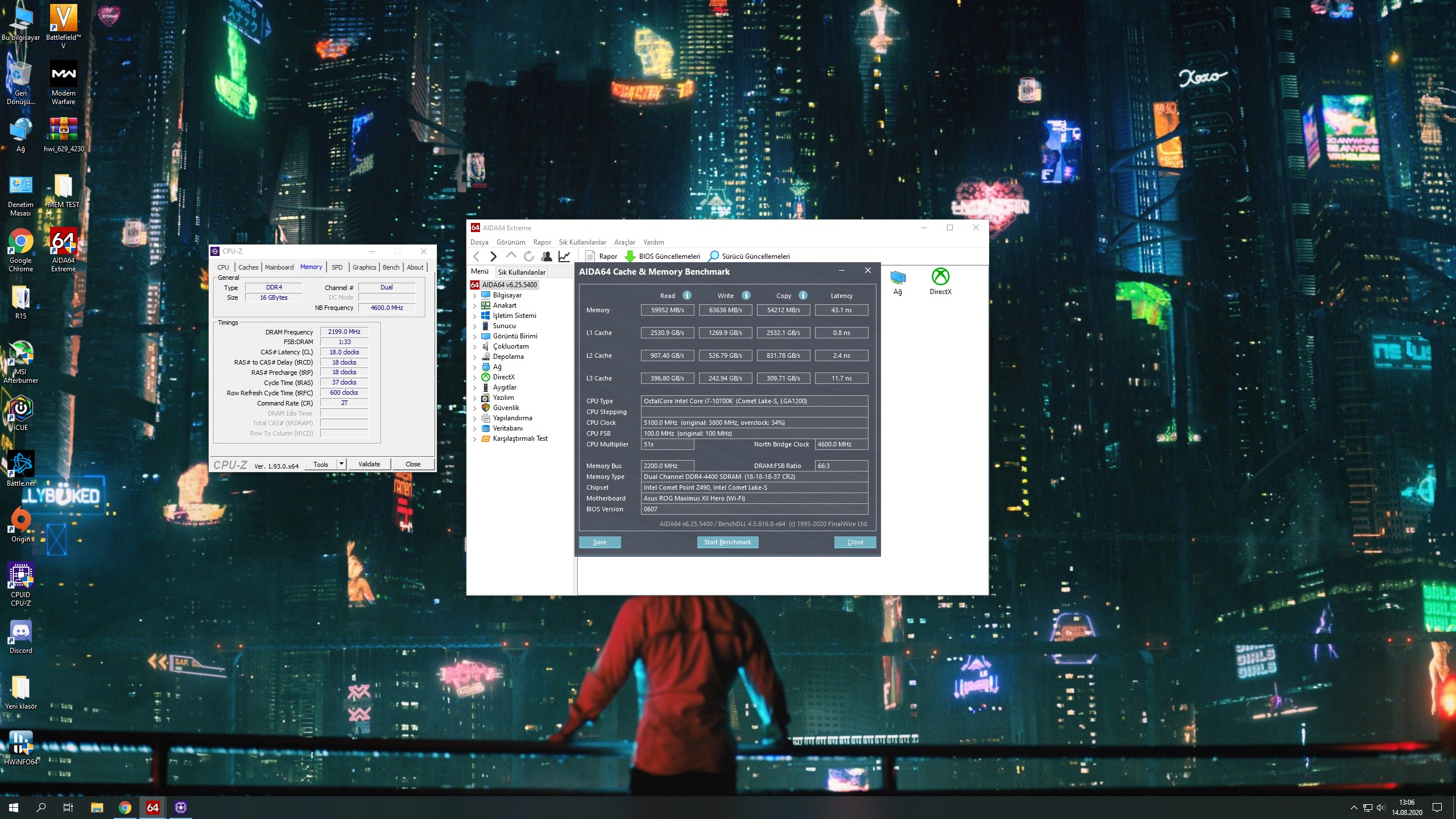
Task: Open CPUID CPU-Z desktop icon
Action: 21,584
